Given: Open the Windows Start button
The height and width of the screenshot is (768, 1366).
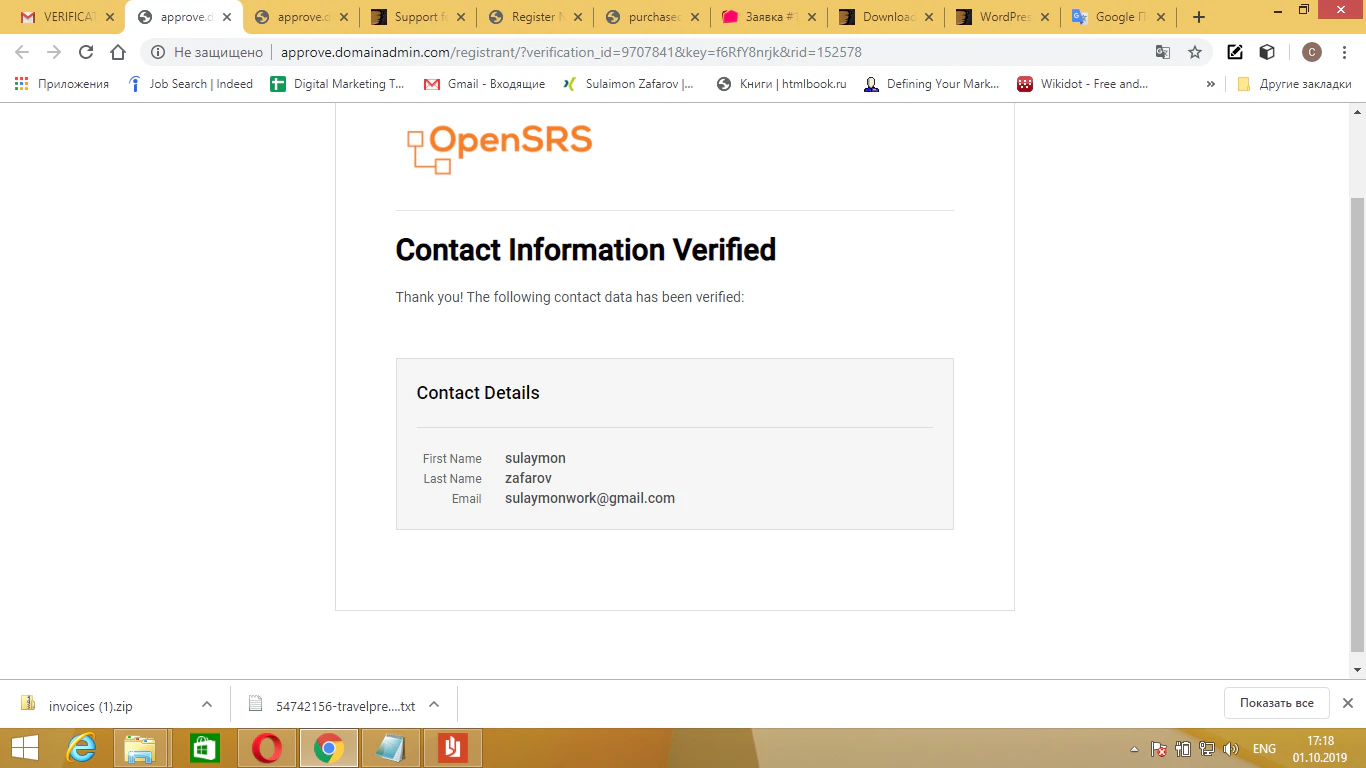Looking at the screenshot, I should [25, 748].
